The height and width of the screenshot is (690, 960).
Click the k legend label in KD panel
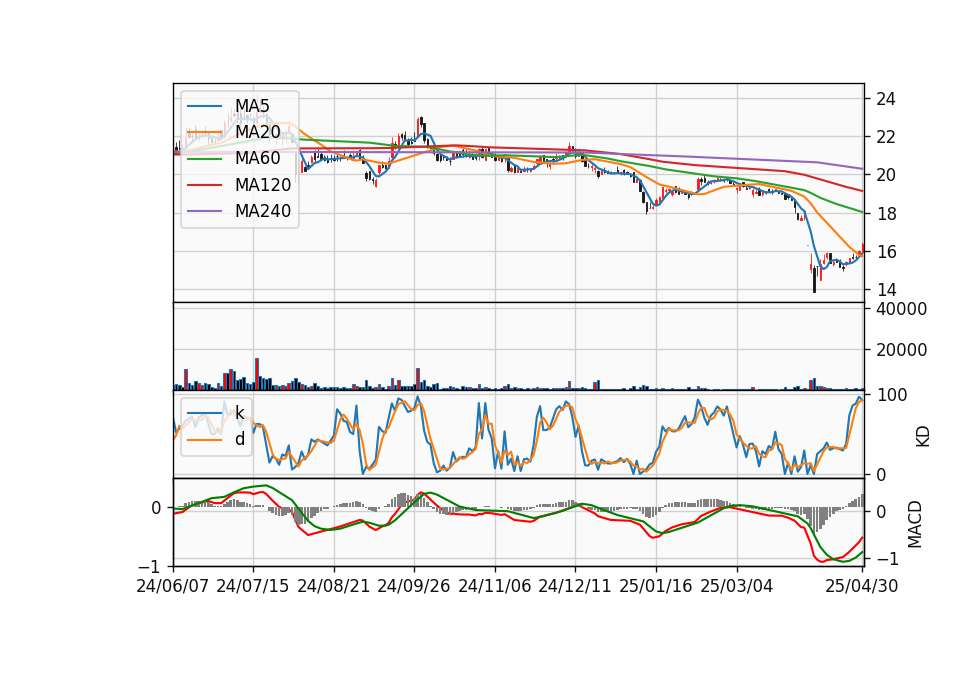tap(240, 413)
